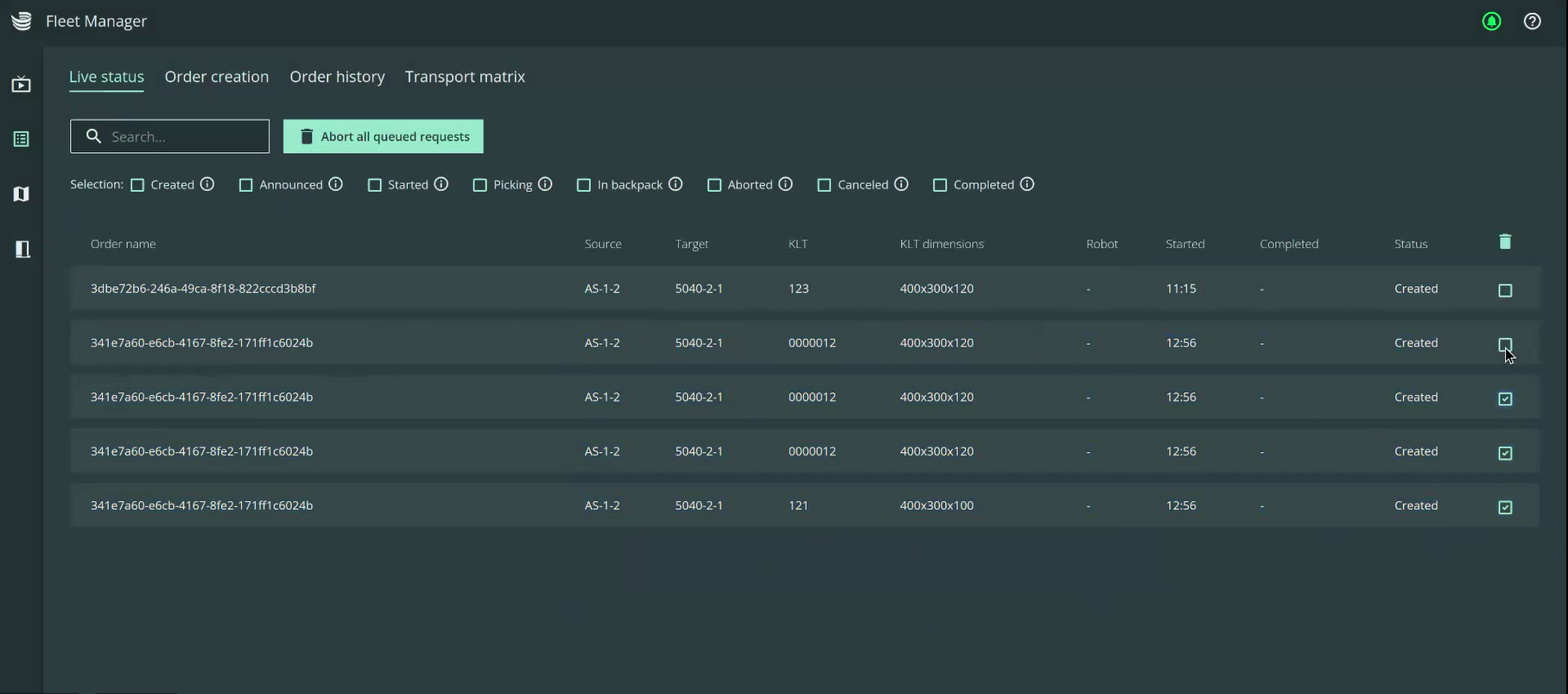Image resolution: width=1568 pixels, height=694 pixels.
Task: Open the Transport matrix tab
Action: pos(465,77)
